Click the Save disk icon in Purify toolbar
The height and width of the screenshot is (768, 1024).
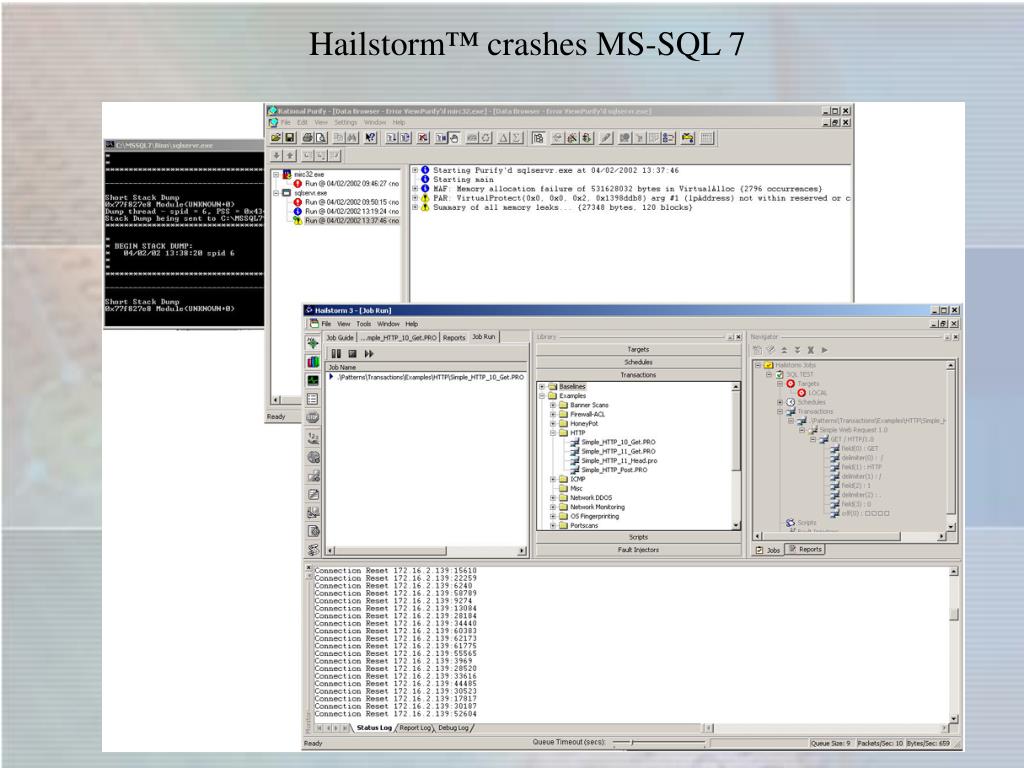[290, 138]
